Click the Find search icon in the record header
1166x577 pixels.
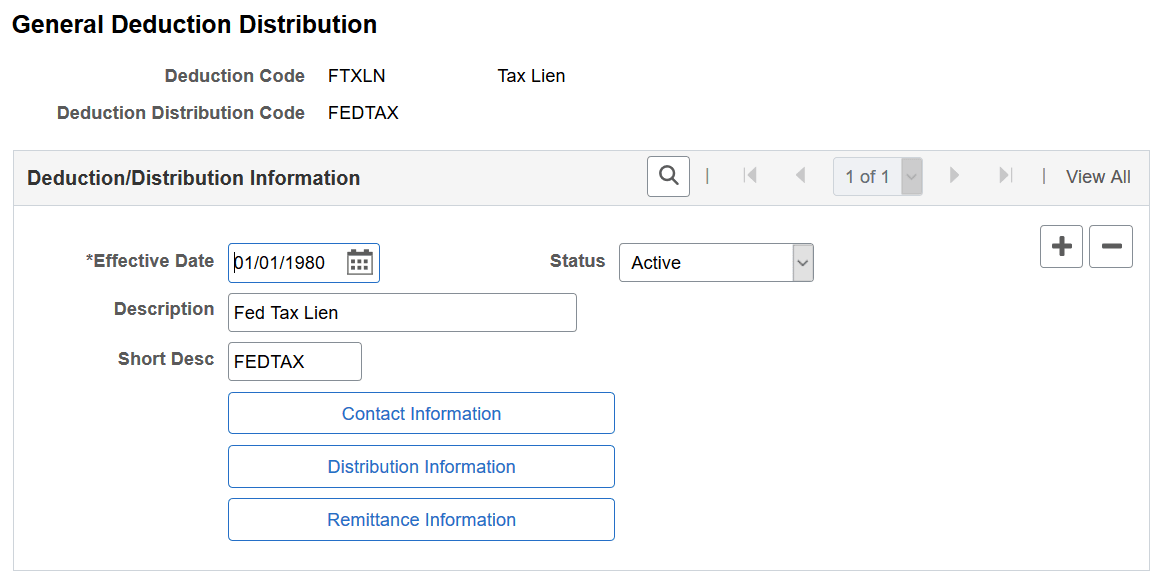click(668, 175)
